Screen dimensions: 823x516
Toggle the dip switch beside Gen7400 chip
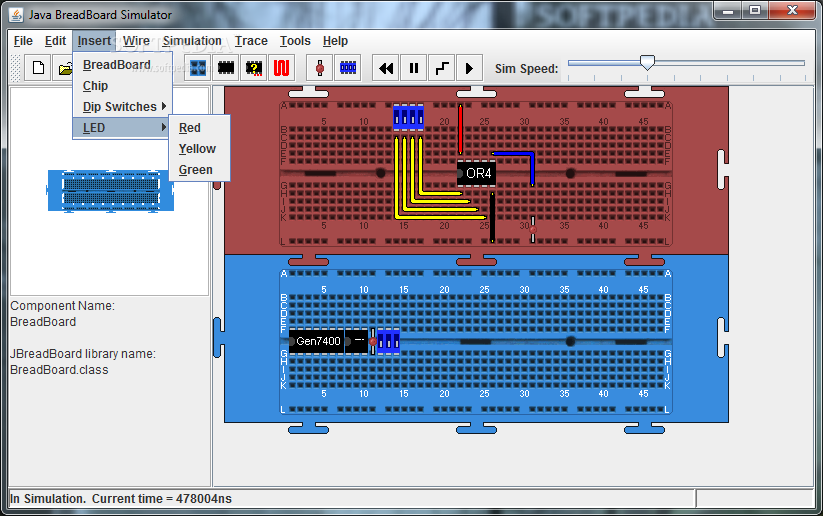388,341
